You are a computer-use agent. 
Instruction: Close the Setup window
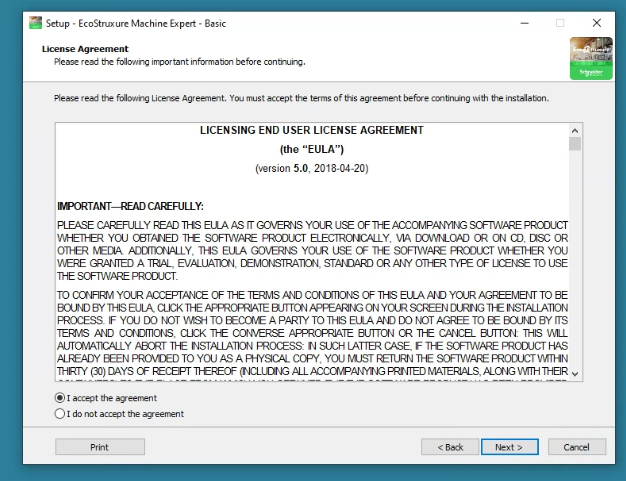click(x=596, y=23)
